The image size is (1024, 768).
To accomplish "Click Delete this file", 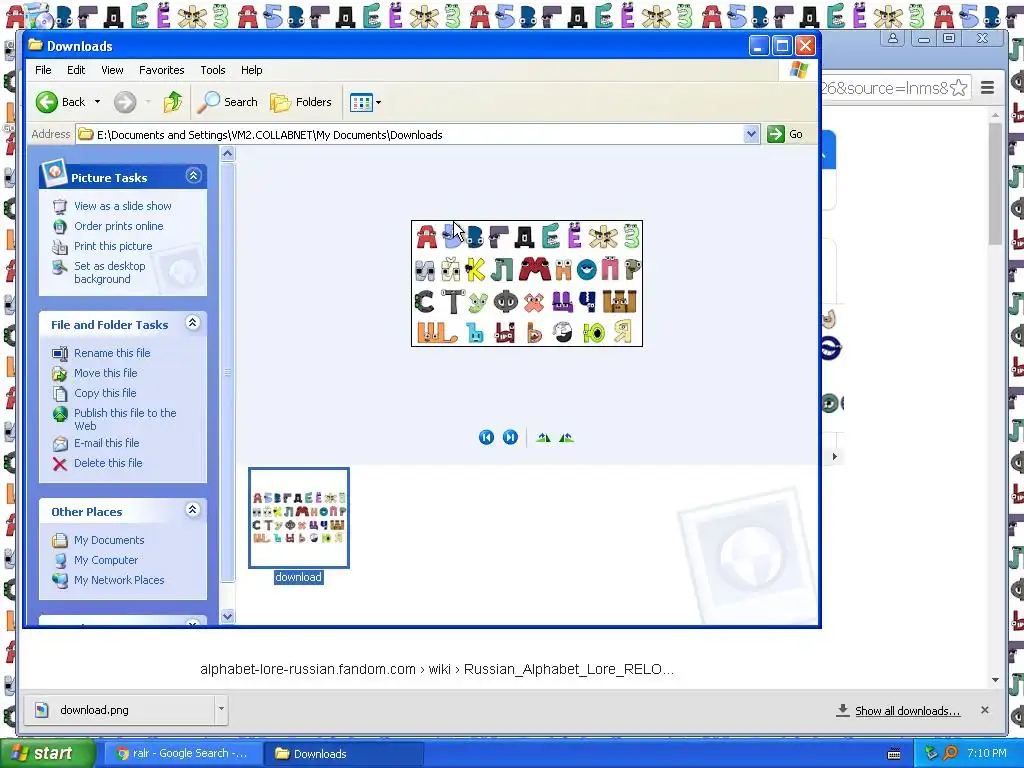I will point(108,463).
